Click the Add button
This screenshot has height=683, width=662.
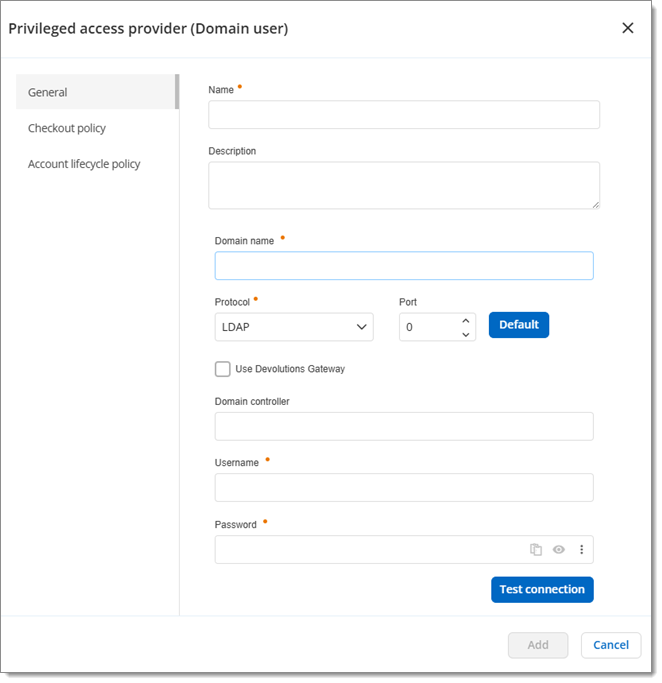click(538, 645)
